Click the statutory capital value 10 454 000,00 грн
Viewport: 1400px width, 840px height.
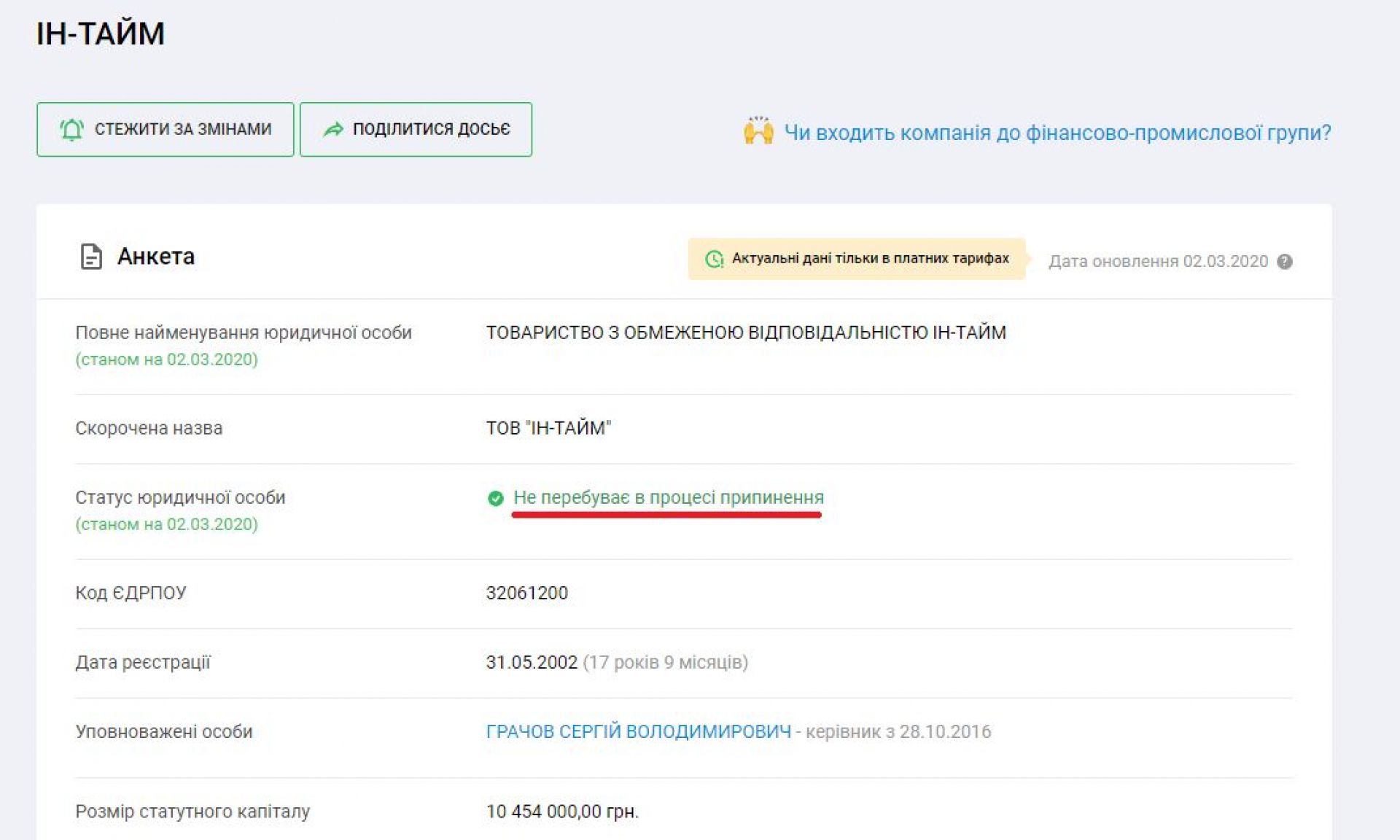click(561, 811)
